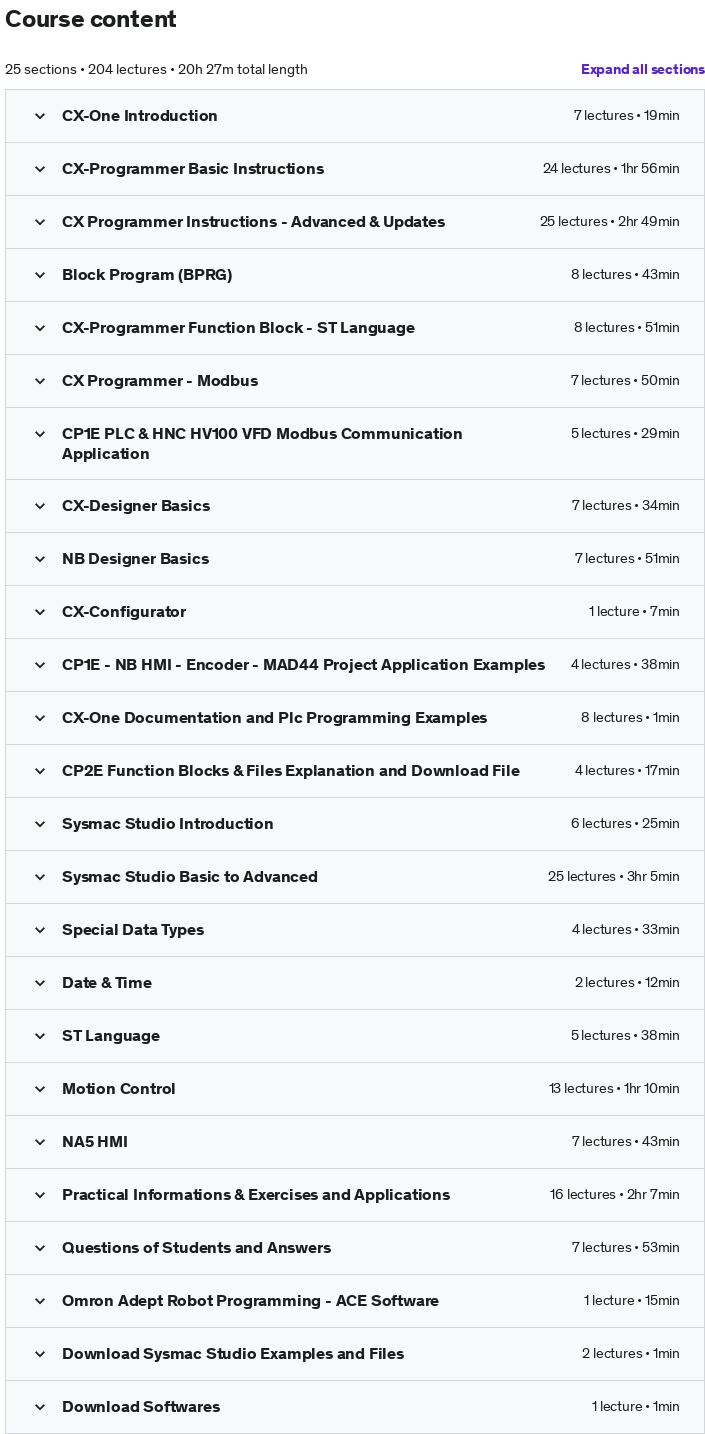The image size is (705, 1434).
Task: Click the Date & Time chevron icon
Action: [40, 983]
